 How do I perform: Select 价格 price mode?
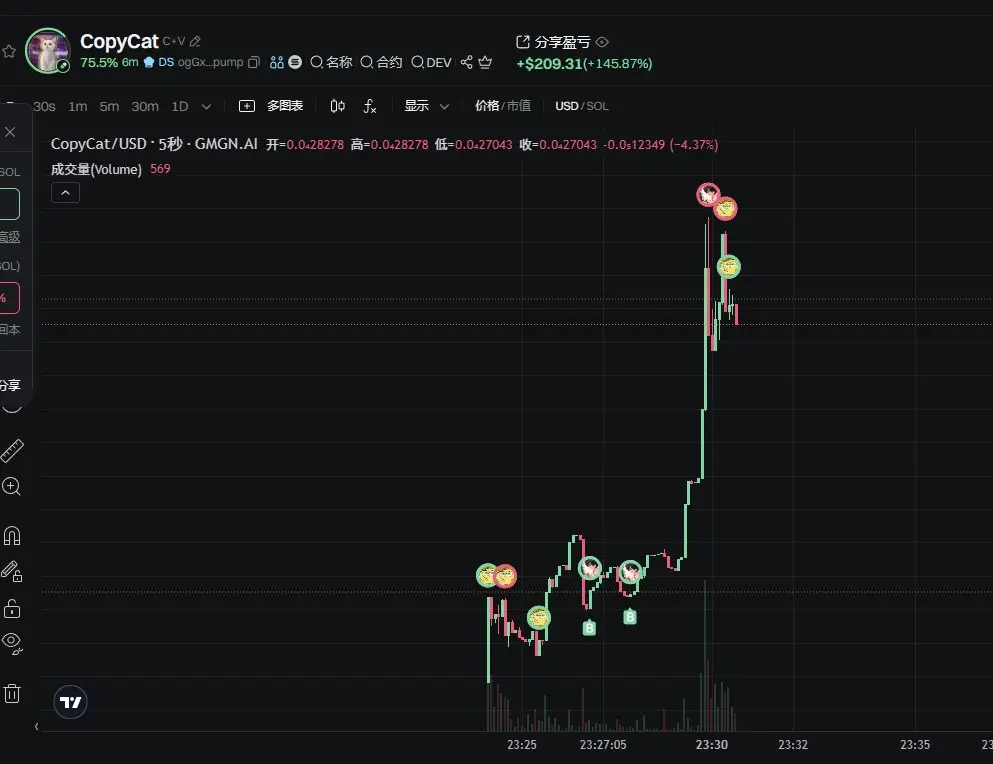(486, 106)
